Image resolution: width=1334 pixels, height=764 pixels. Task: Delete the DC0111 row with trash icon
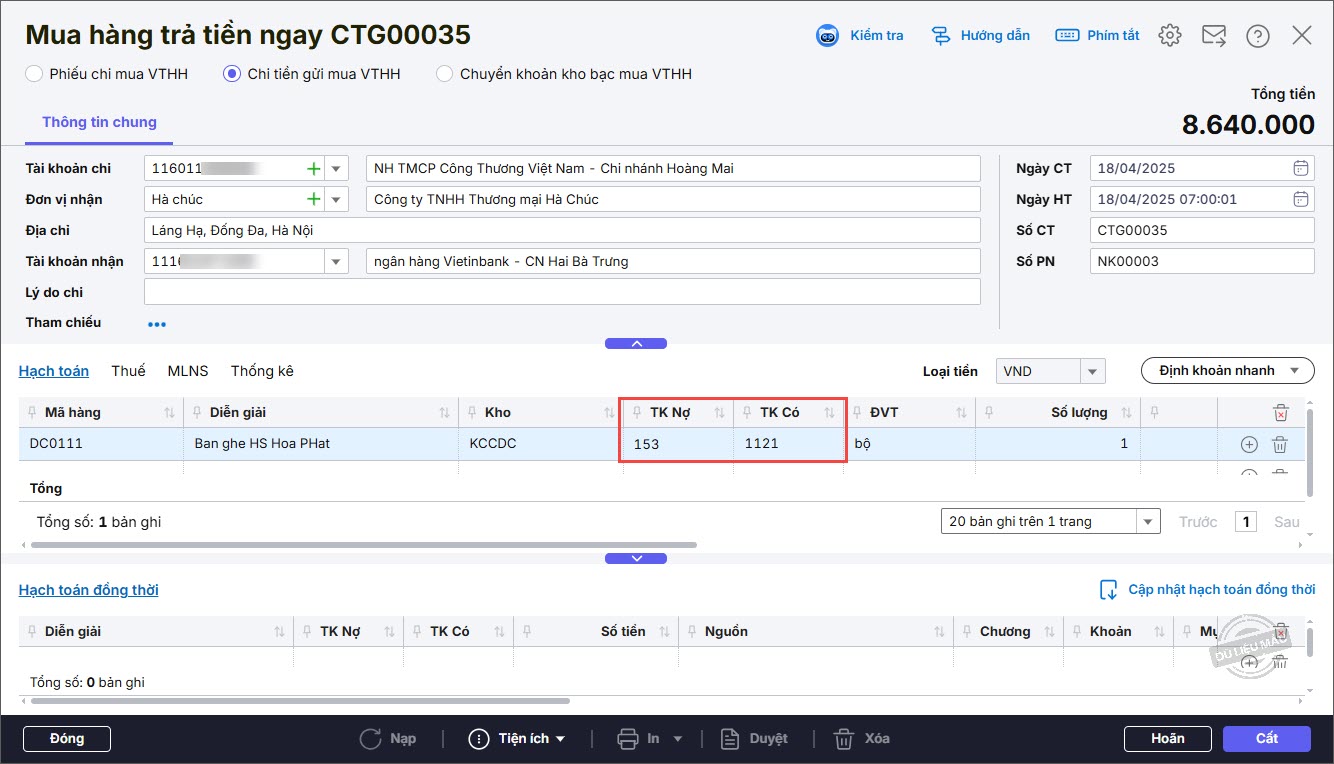click(1279, 445)
